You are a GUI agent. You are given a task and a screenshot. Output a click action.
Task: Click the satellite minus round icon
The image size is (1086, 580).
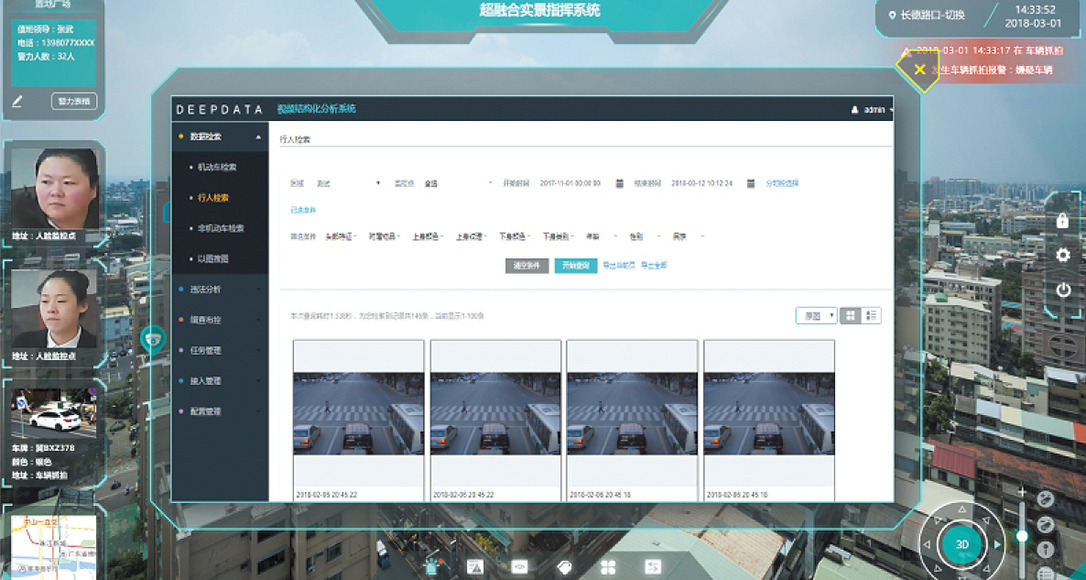[x=1045, y=525]
